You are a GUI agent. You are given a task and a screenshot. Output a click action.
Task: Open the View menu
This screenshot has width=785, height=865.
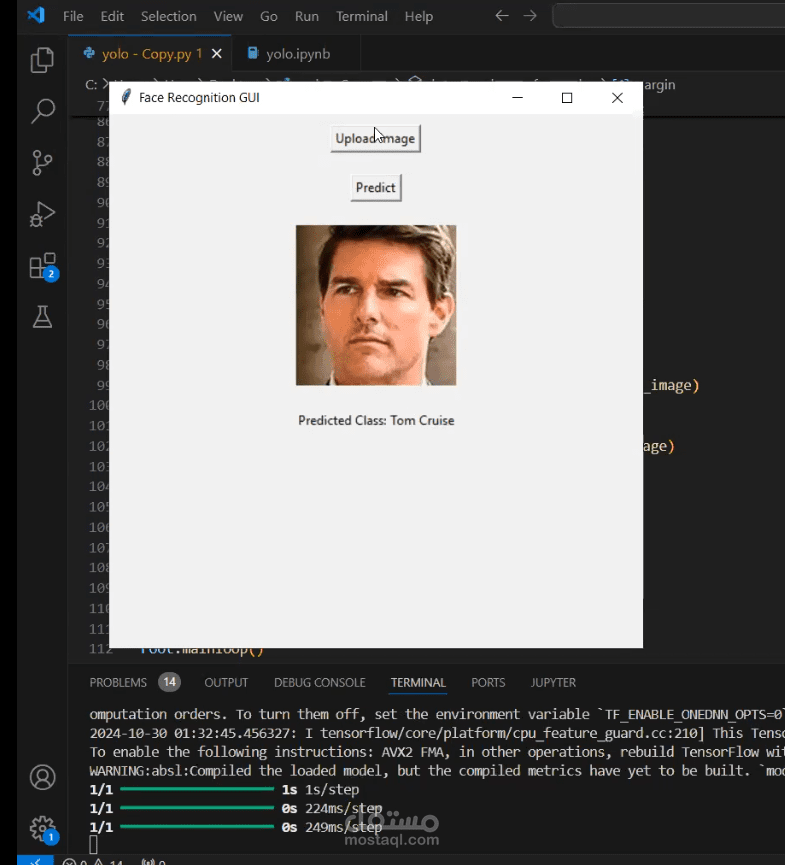(x=228, y=17)
